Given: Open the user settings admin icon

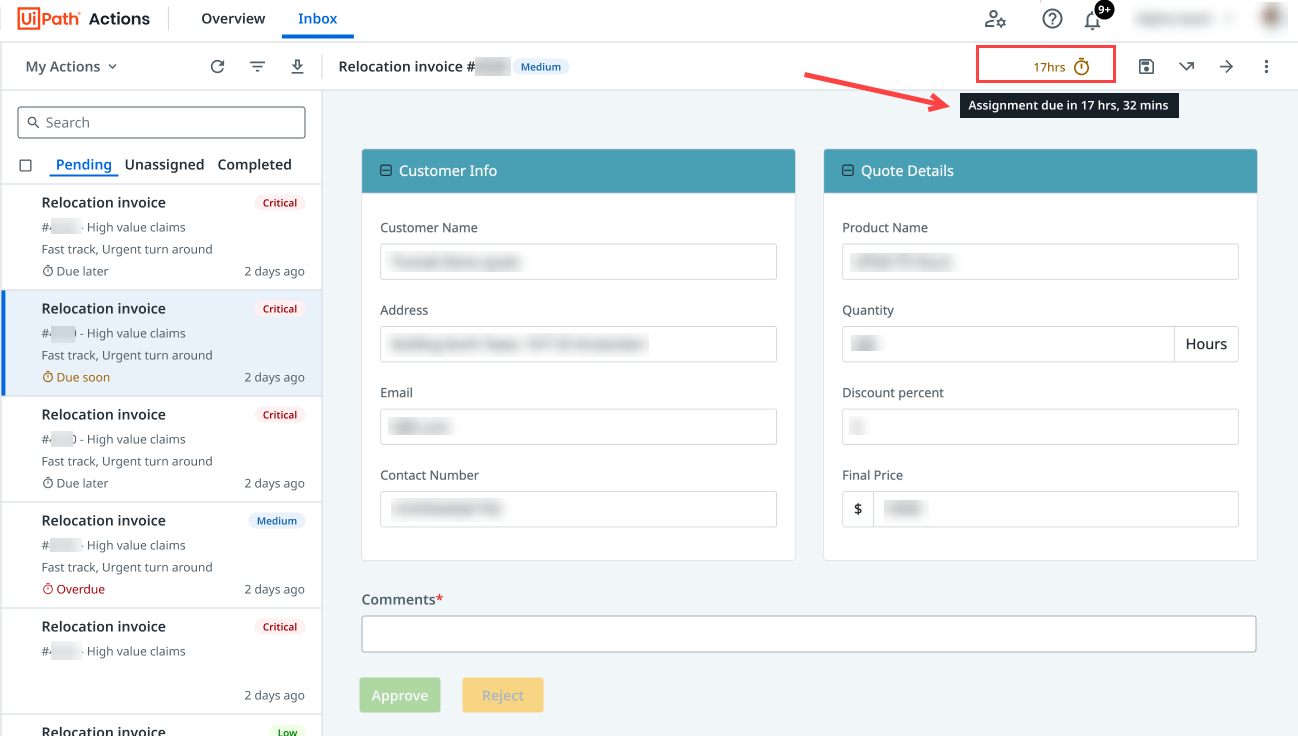Looking at the screenshot, I should [x=995, y=19].
